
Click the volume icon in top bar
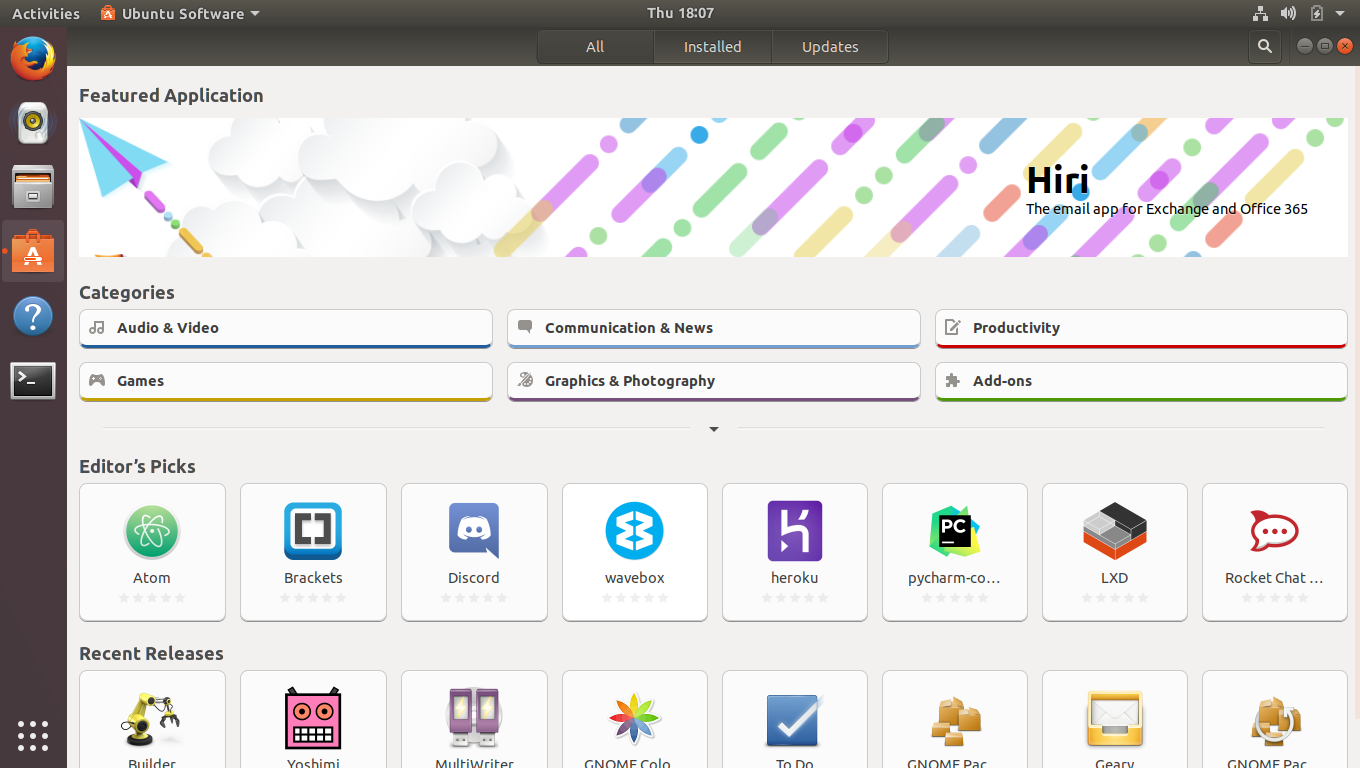(x=1288, y=13)
